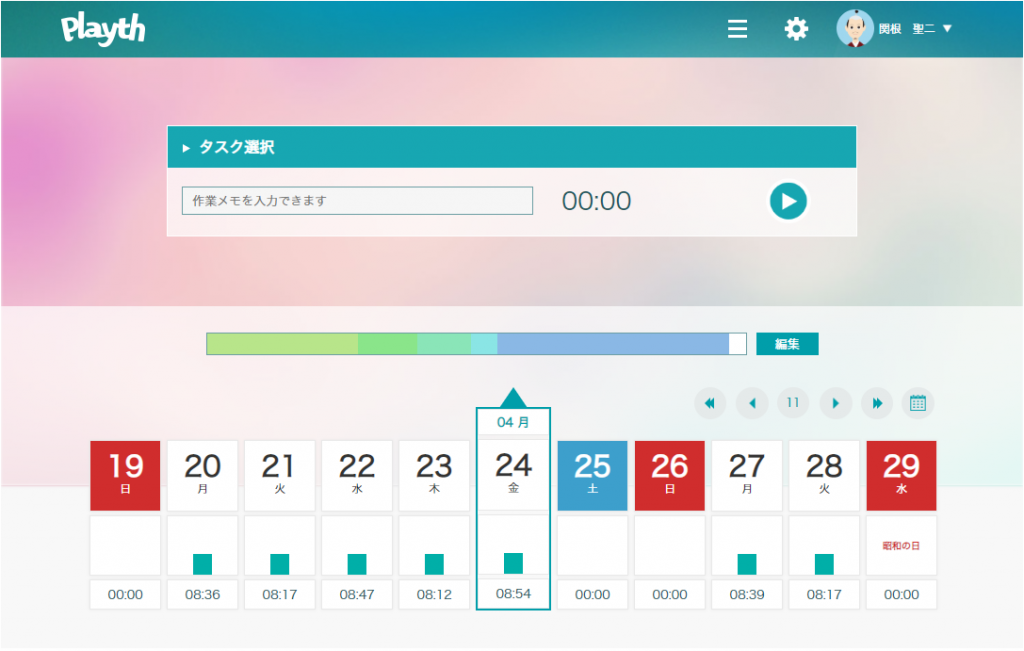Select Sunday the 26th date tile
1024x651 pixels.
(x=669, y=475)
